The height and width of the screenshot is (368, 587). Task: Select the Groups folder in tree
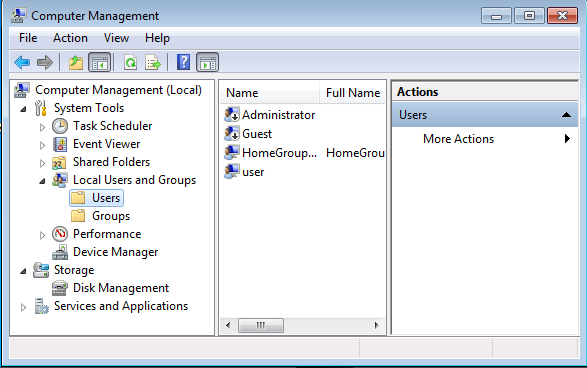click(111, 216)
